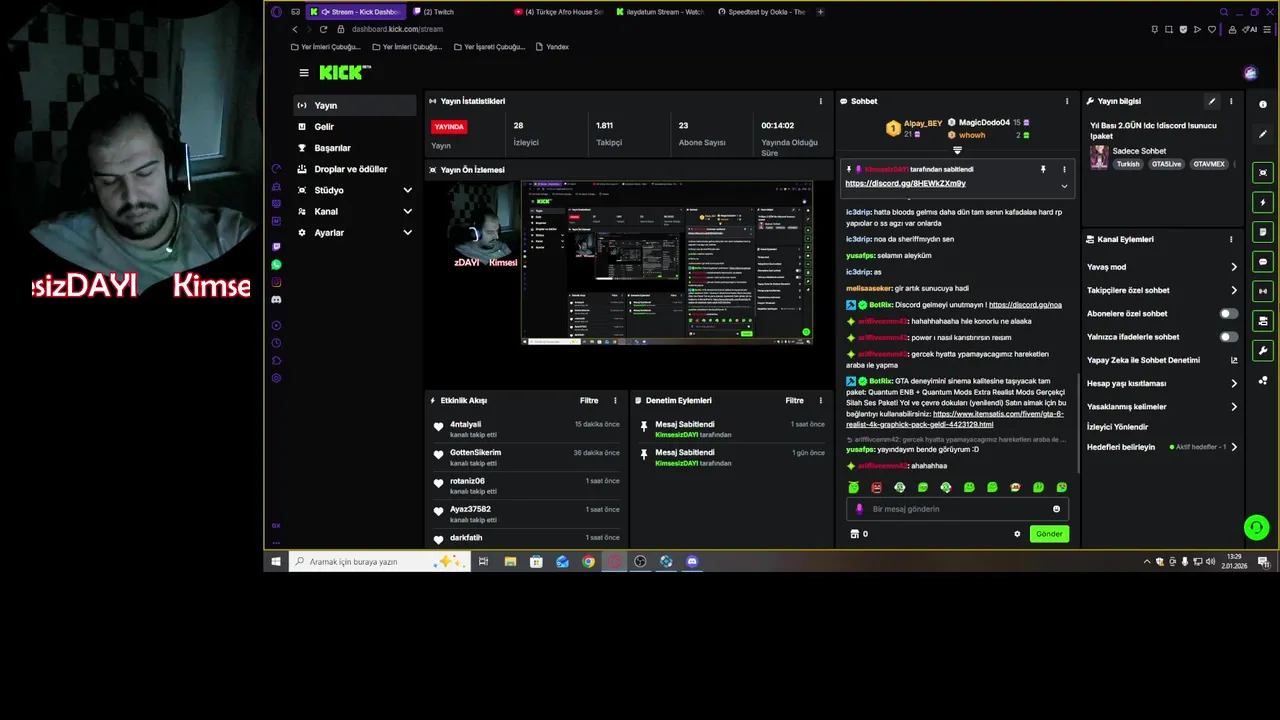The image size is (1280, 720).
Task: Toggle the lightning bolt widget icon
Action: pos(1263,202)
